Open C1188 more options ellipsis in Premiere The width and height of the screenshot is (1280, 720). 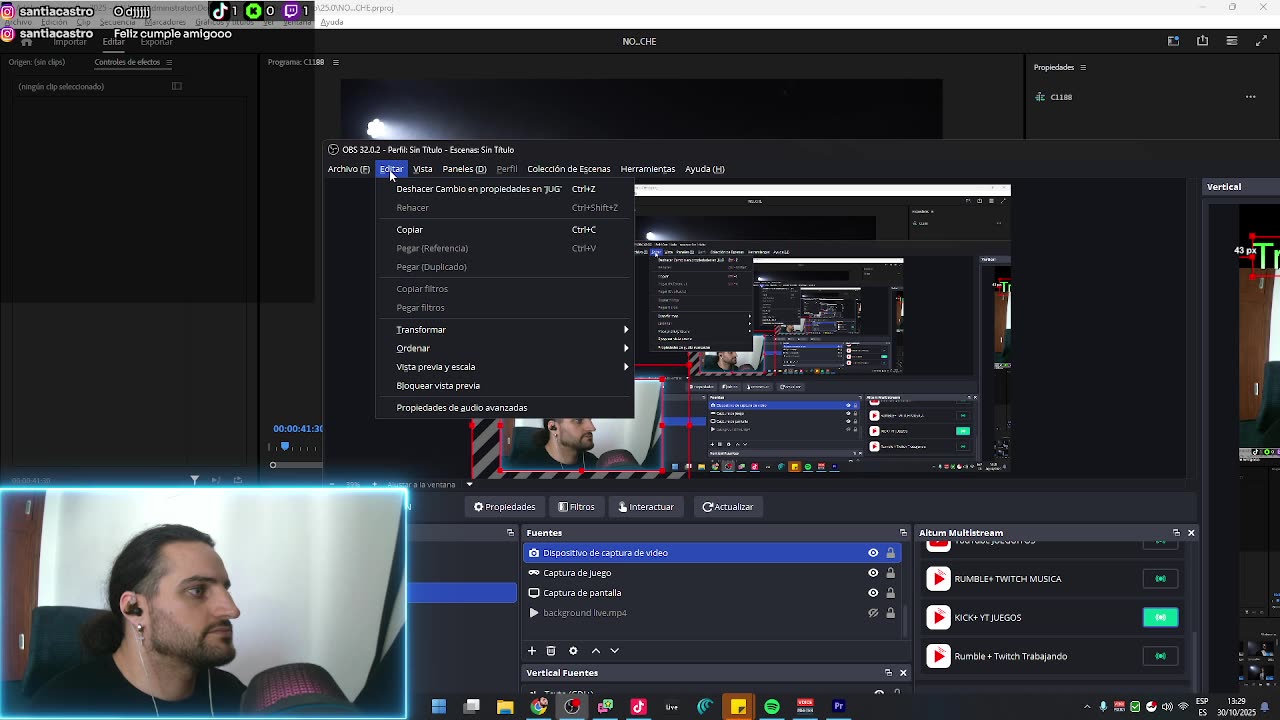coord(1250,97)
